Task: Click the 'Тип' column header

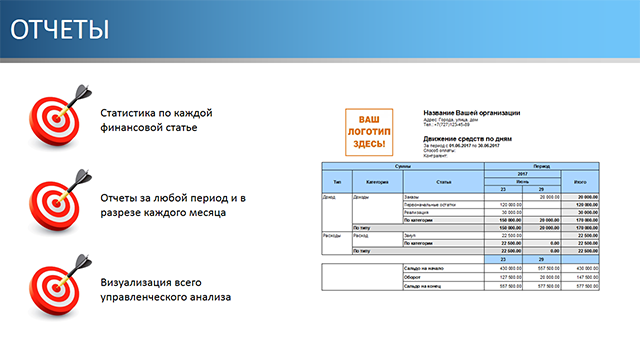Action: tap(337, 182)
